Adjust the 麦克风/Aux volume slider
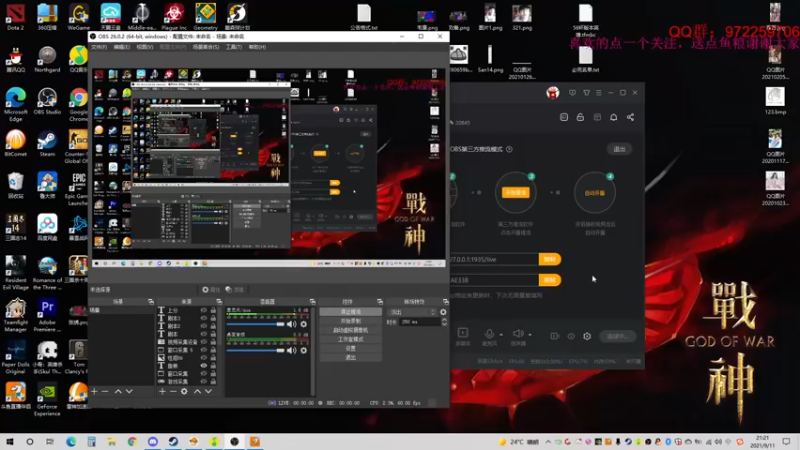Screen dimensions: 800x450 tap(255, 324)
